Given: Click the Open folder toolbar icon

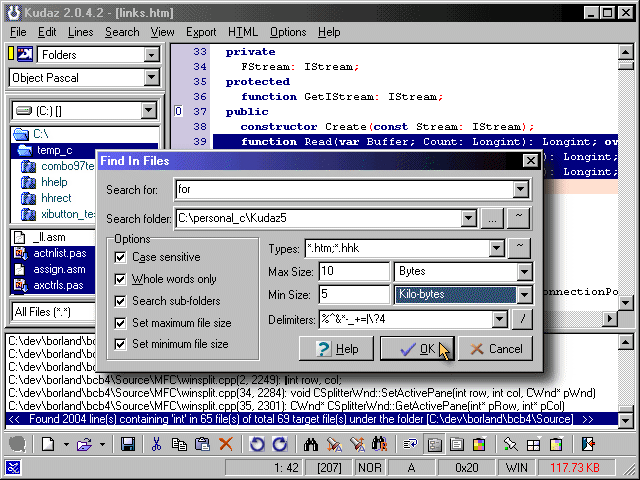Looking at the screenshot, I should point(84,444).
